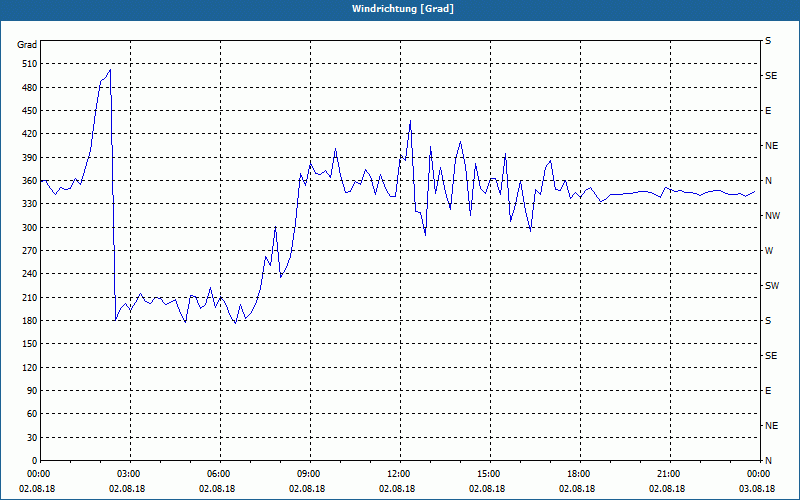Select the 330 y-axis value
The width and height of the screenshot is (800, 500).
tap(30, 204)
